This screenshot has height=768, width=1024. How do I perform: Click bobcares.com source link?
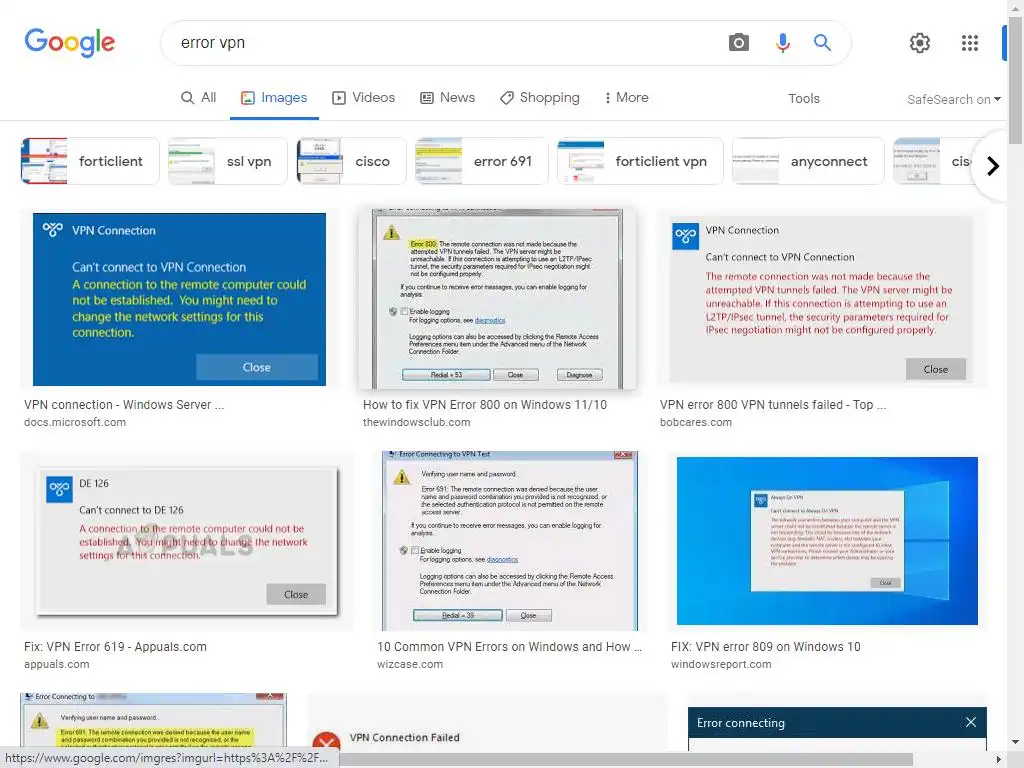(696, 423)
